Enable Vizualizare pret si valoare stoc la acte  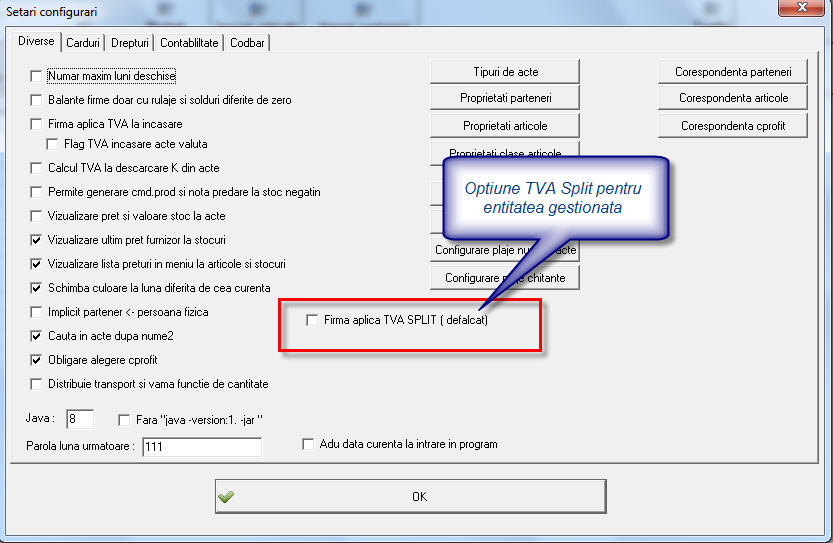coord(36,216)
